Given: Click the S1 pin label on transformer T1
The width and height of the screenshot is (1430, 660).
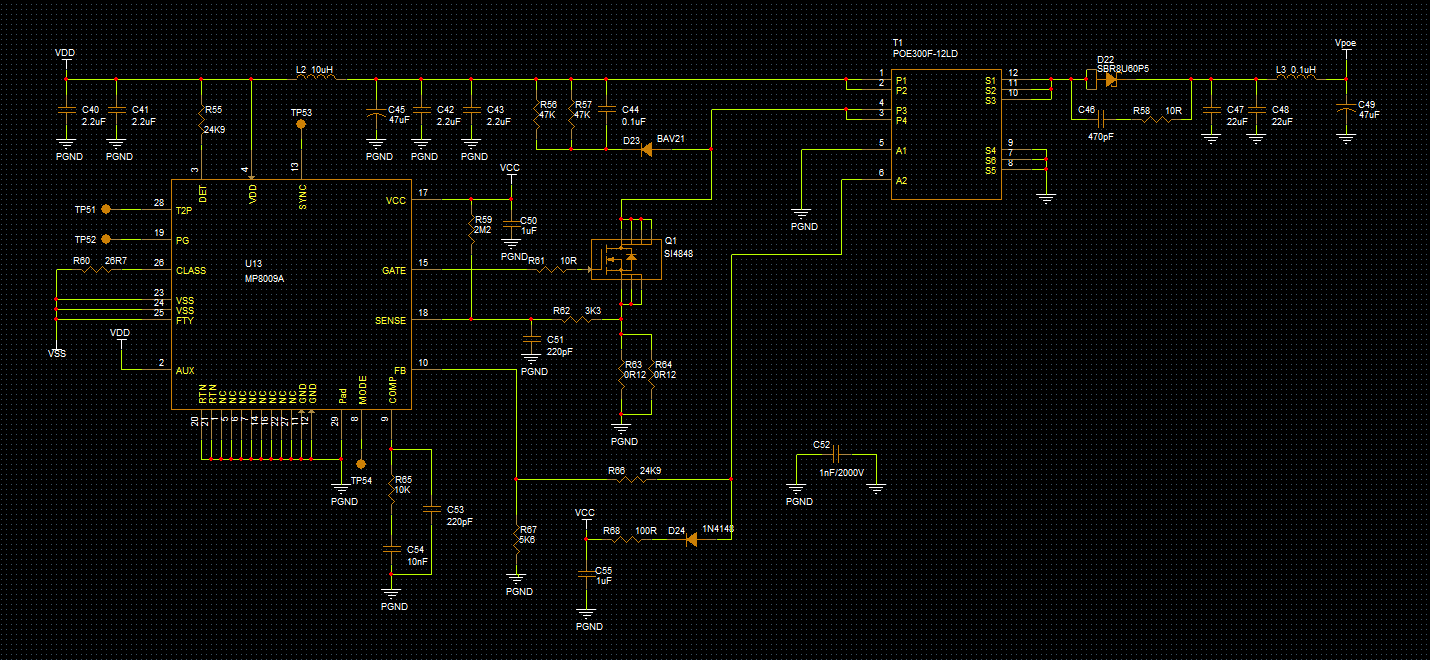Looking at the screenshot, I should [990, 80].
